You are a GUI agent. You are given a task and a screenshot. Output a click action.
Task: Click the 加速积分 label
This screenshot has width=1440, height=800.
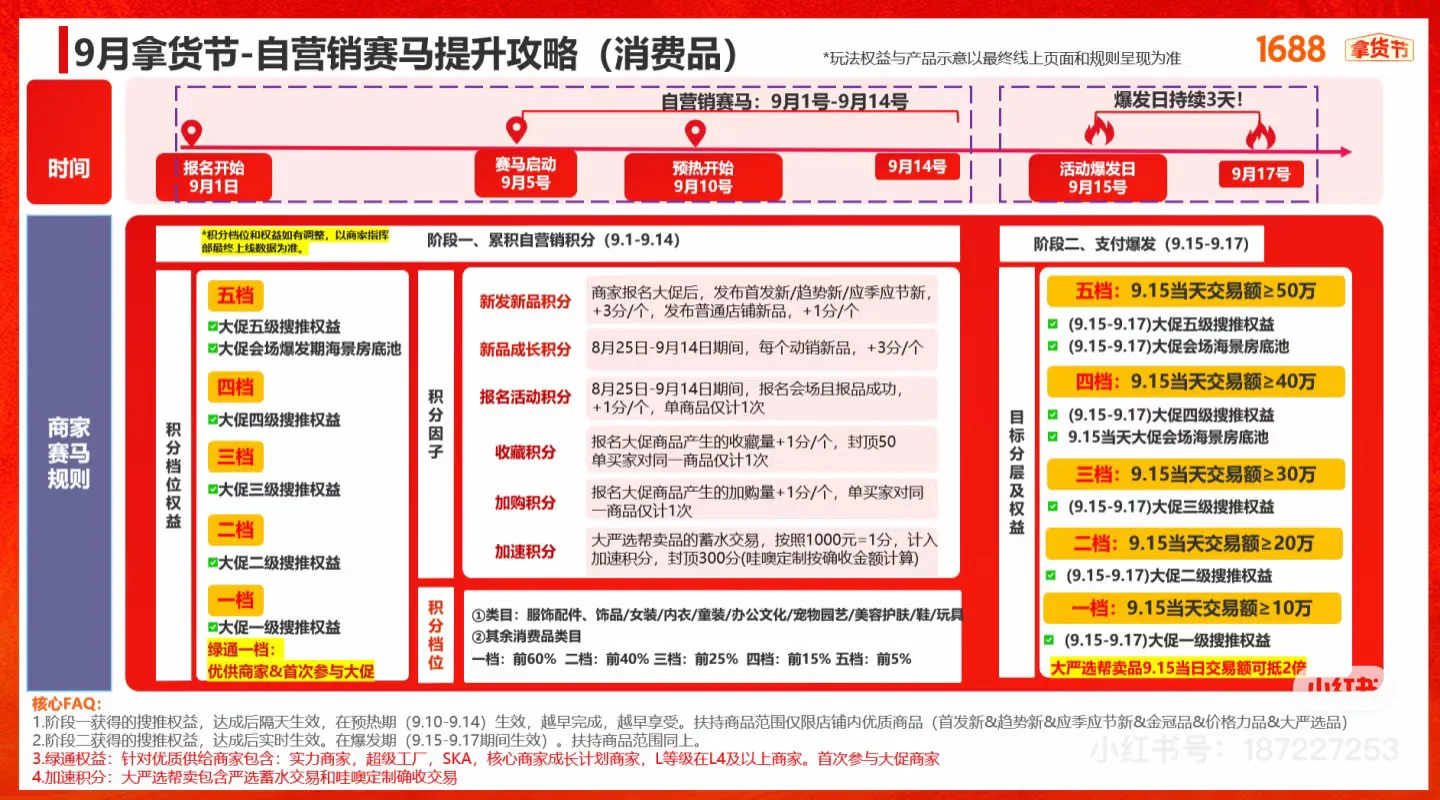point(525,551)
